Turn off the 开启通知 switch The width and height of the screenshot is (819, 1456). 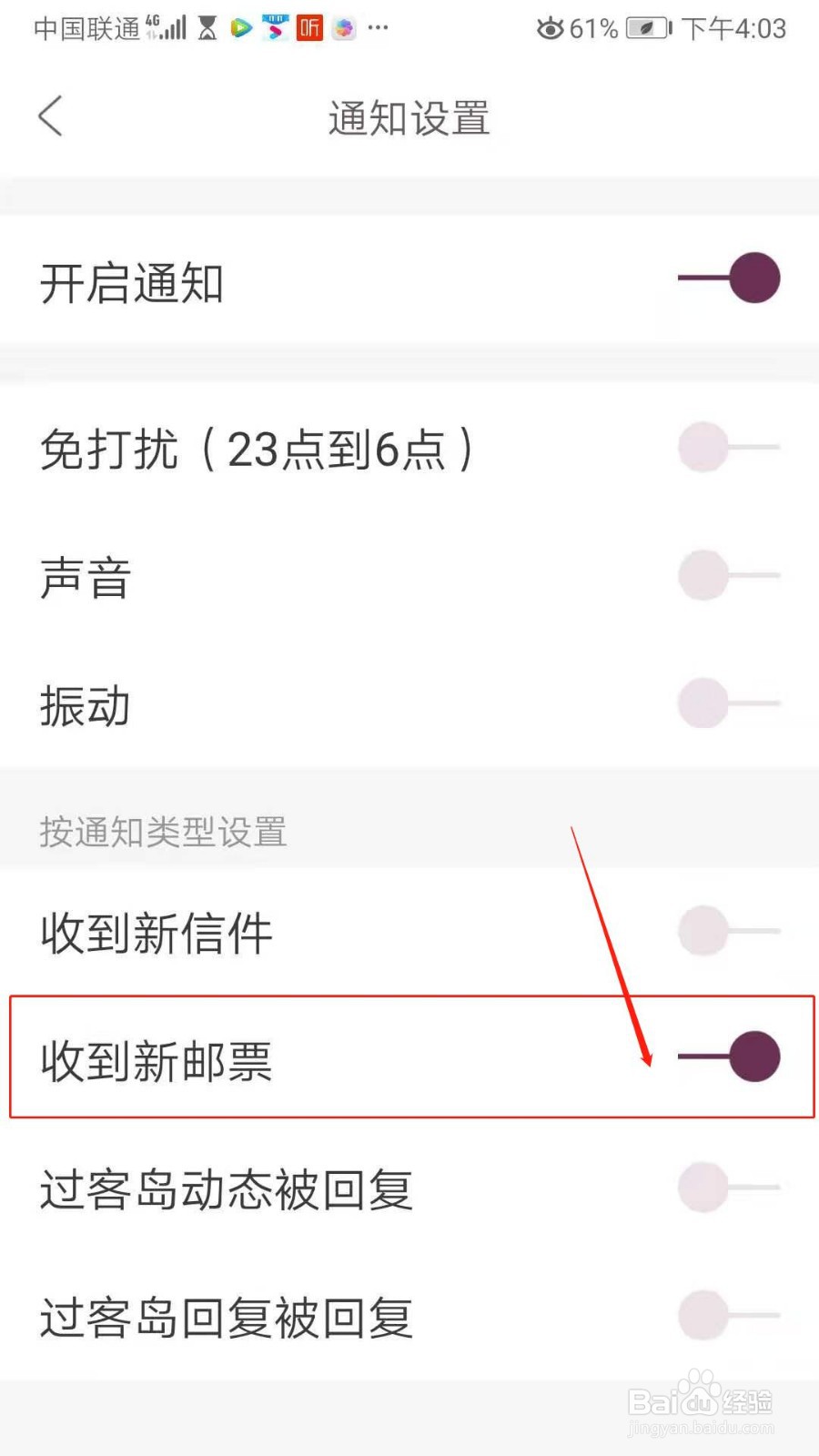pos(729,278)
